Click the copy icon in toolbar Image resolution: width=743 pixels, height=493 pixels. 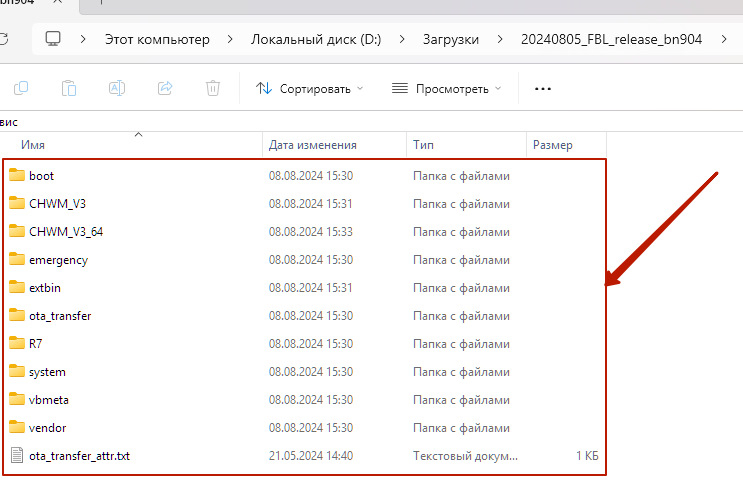click(x=21, y=88)
